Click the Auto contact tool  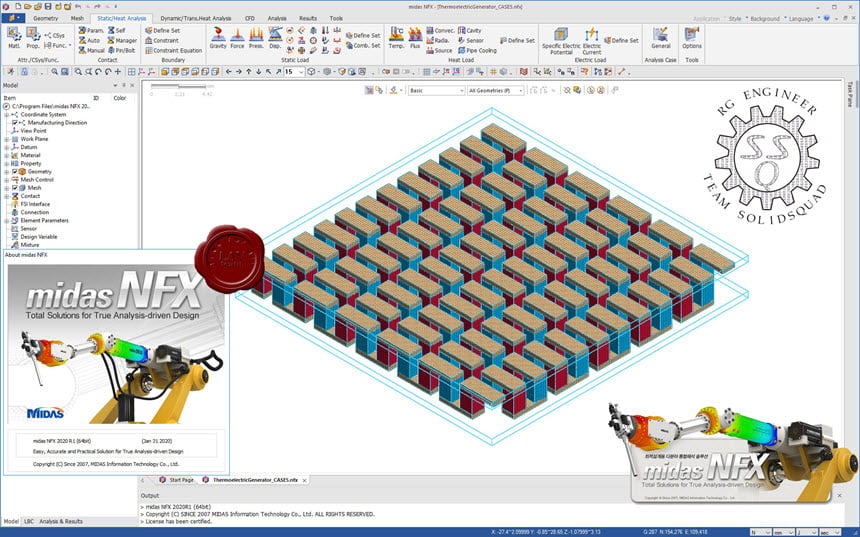pos(89,41)
